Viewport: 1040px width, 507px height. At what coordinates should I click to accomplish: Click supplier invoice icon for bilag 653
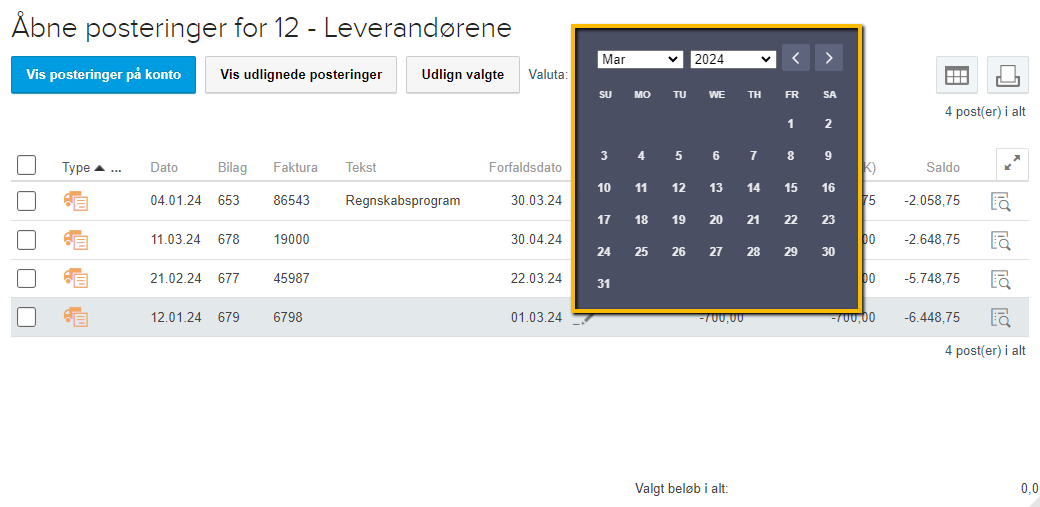pyautogui.click(x=76, y=201)
